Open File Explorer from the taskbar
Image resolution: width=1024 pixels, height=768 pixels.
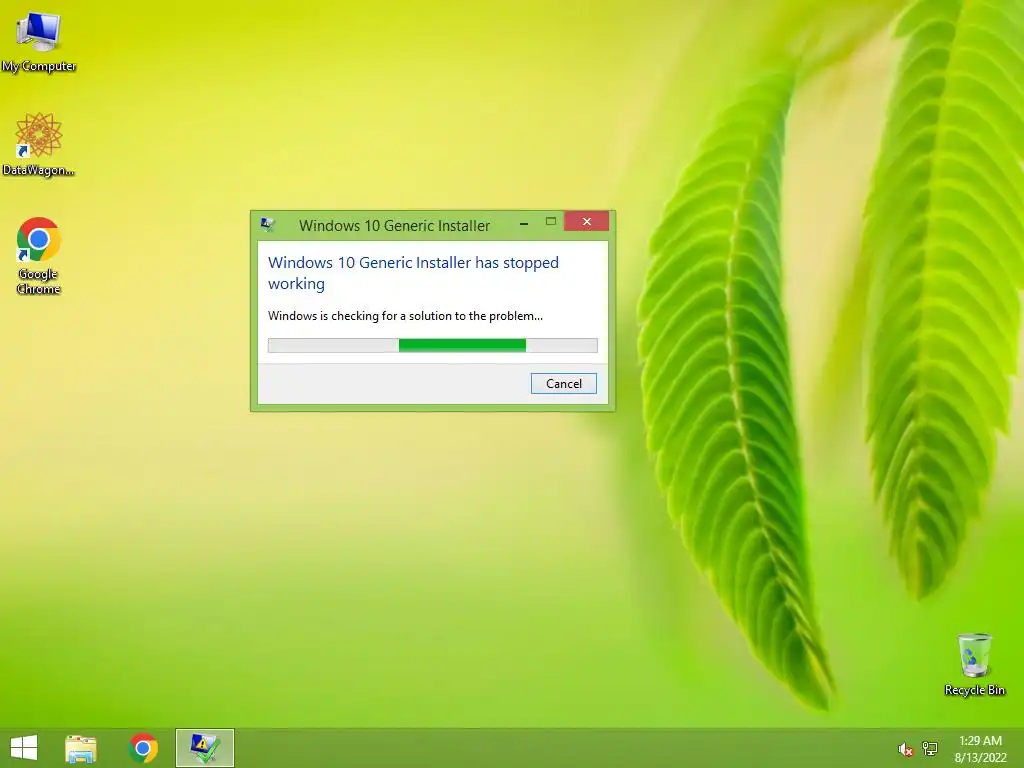pos(81,748)
